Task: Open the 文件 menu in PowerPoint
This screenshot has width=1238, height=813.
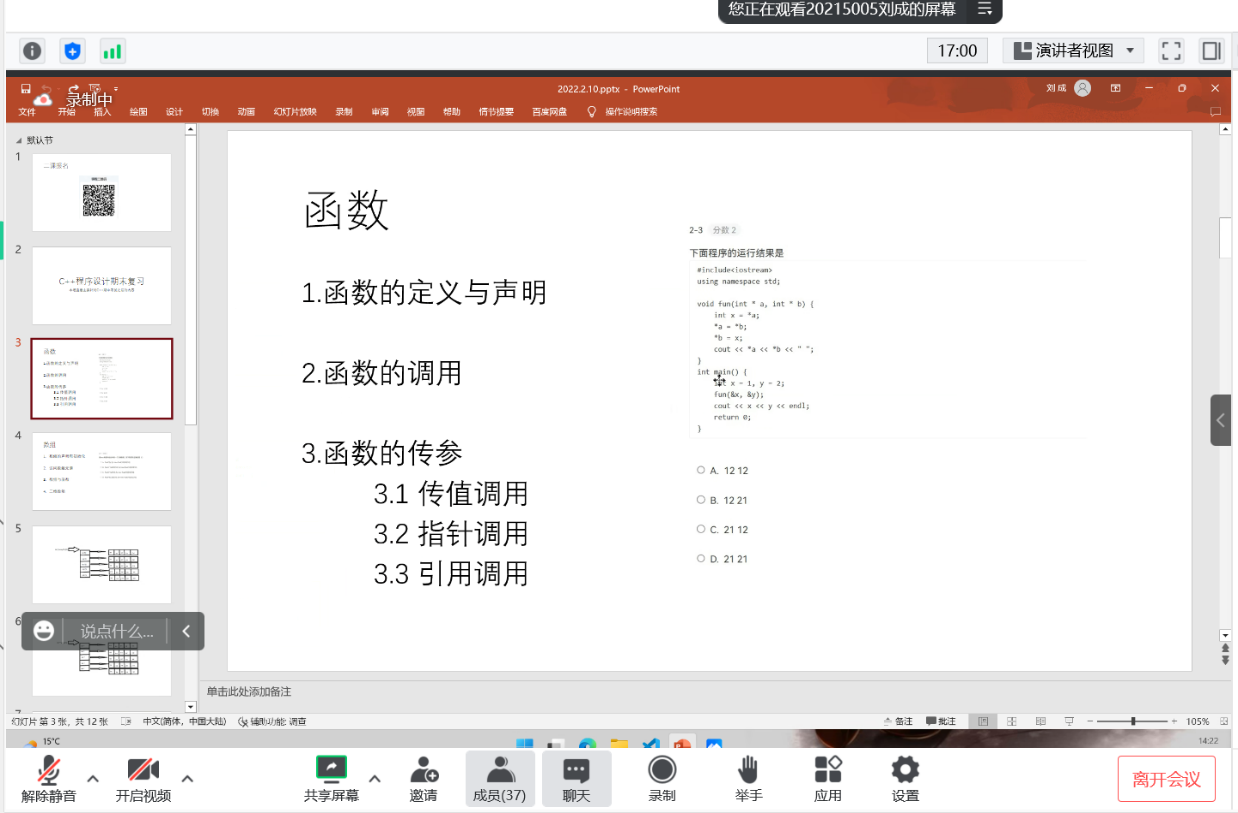Action: pyautogui.click(x=27, y=112)
